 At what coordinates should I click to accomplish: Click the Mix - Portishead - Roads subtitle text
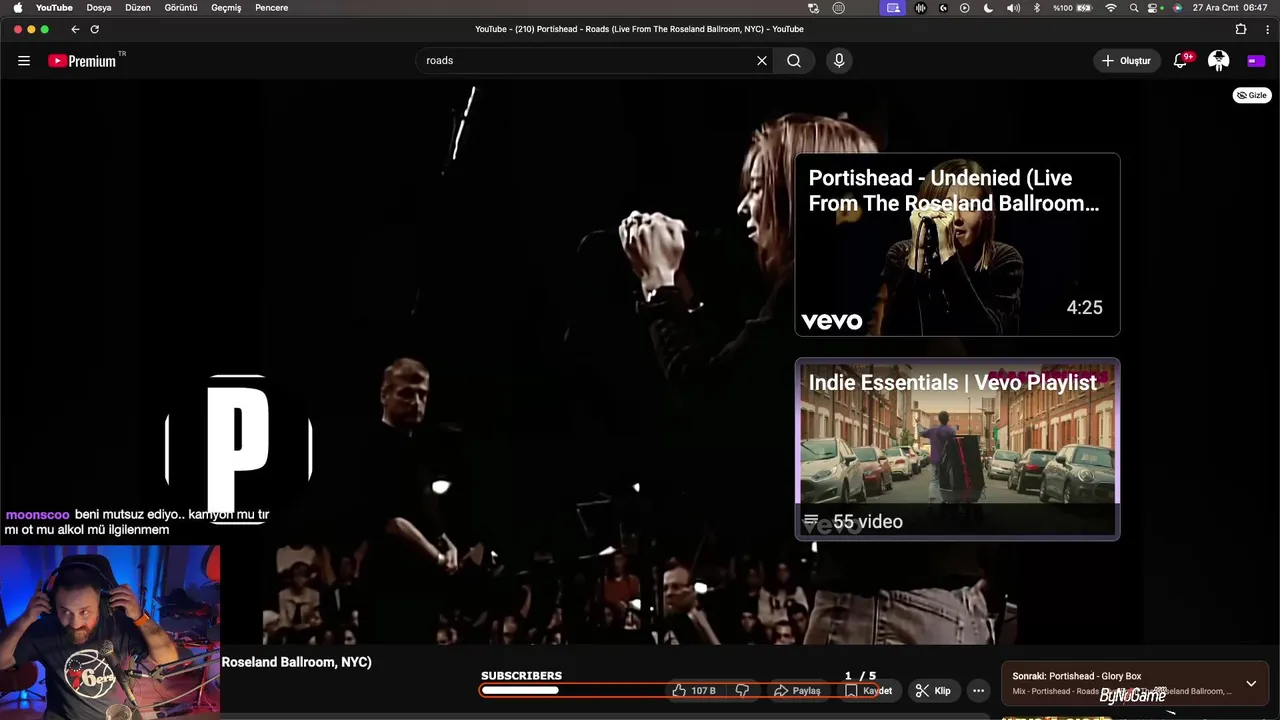(1122, 692)
